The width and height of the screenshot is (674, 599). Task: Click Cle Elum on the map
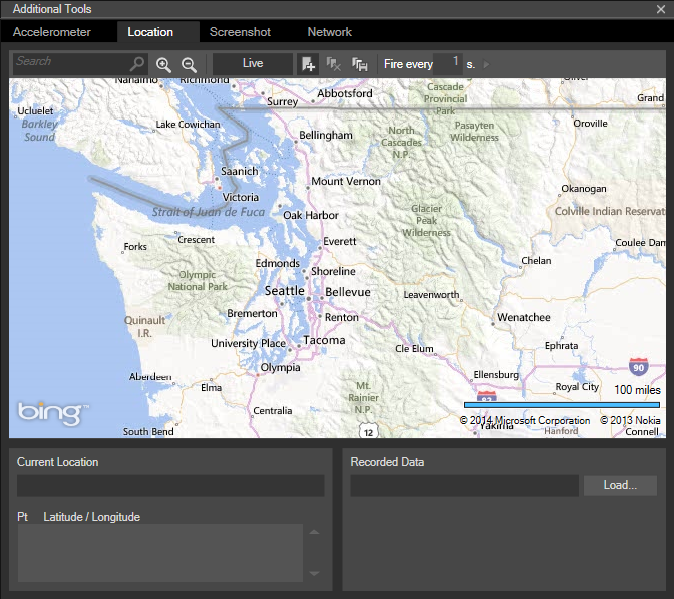[414, 348]
